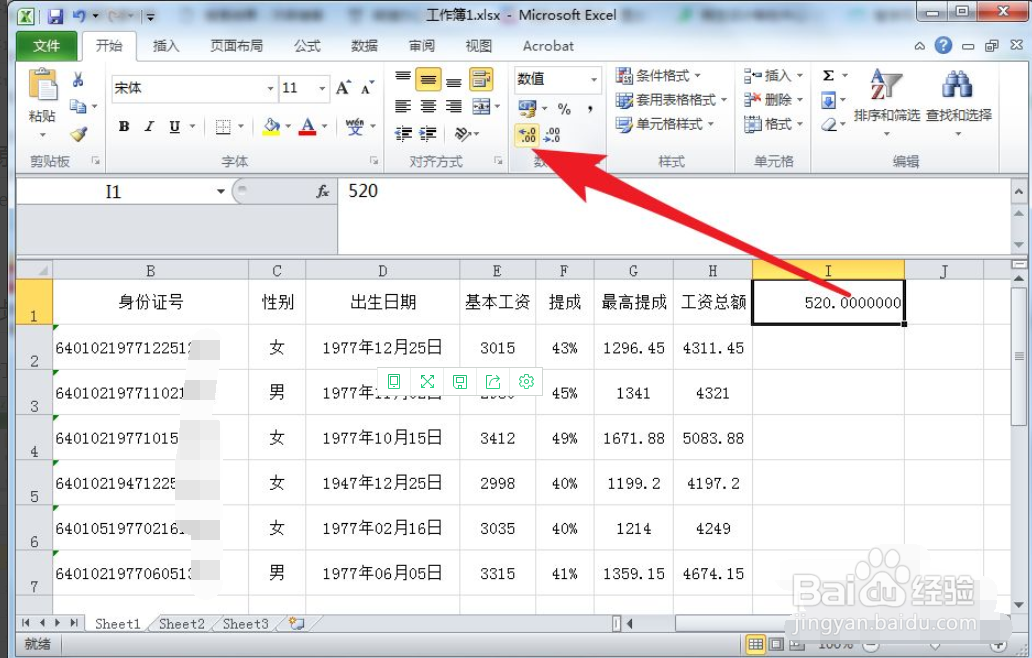Image resolution: width=1032 pixels, height=658 pixels.
Task: Click the Undo arrow icon
Action: (79, 16)
